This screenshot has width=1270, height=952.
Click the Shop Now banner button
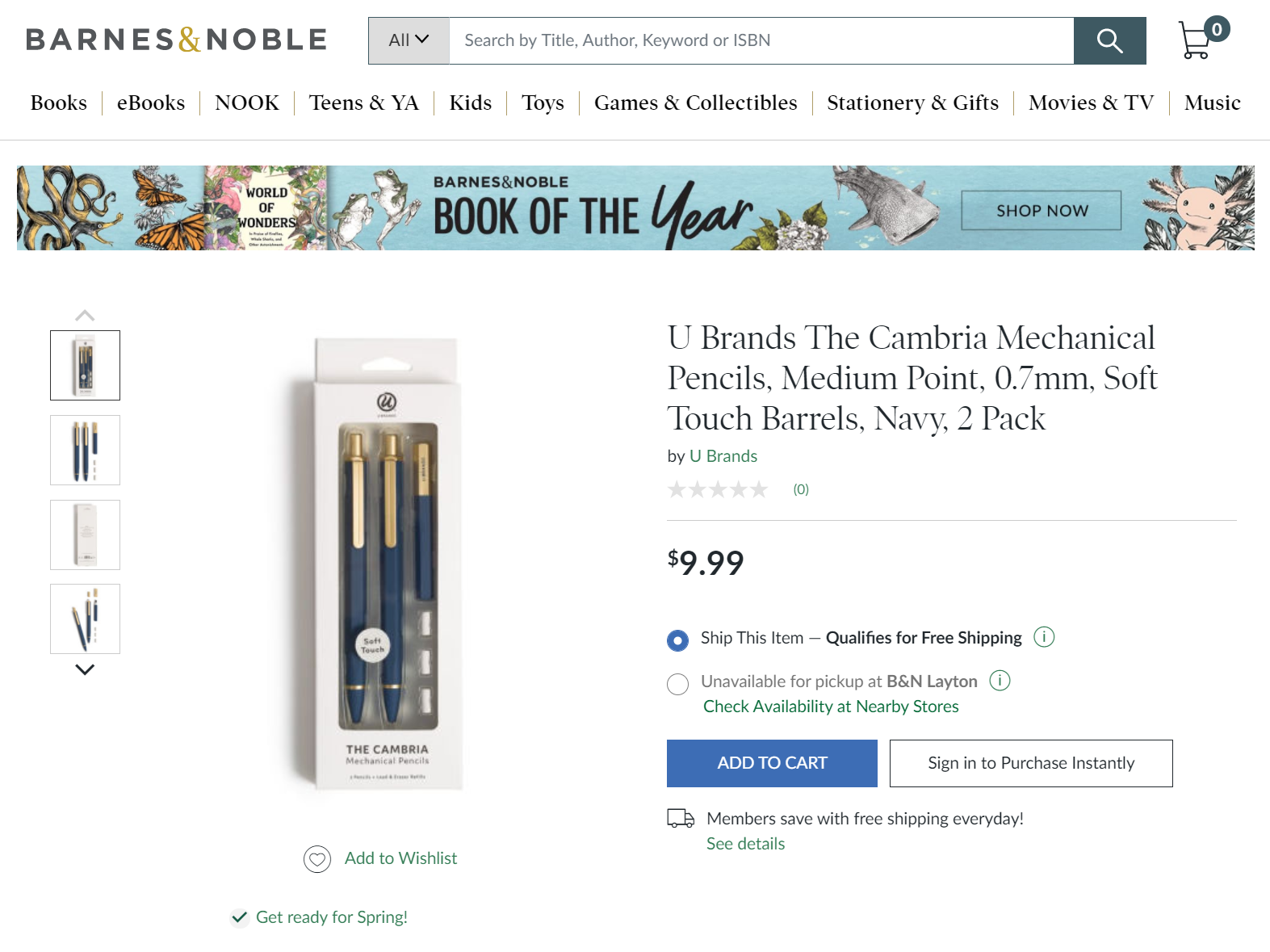tap(1041, 211)
